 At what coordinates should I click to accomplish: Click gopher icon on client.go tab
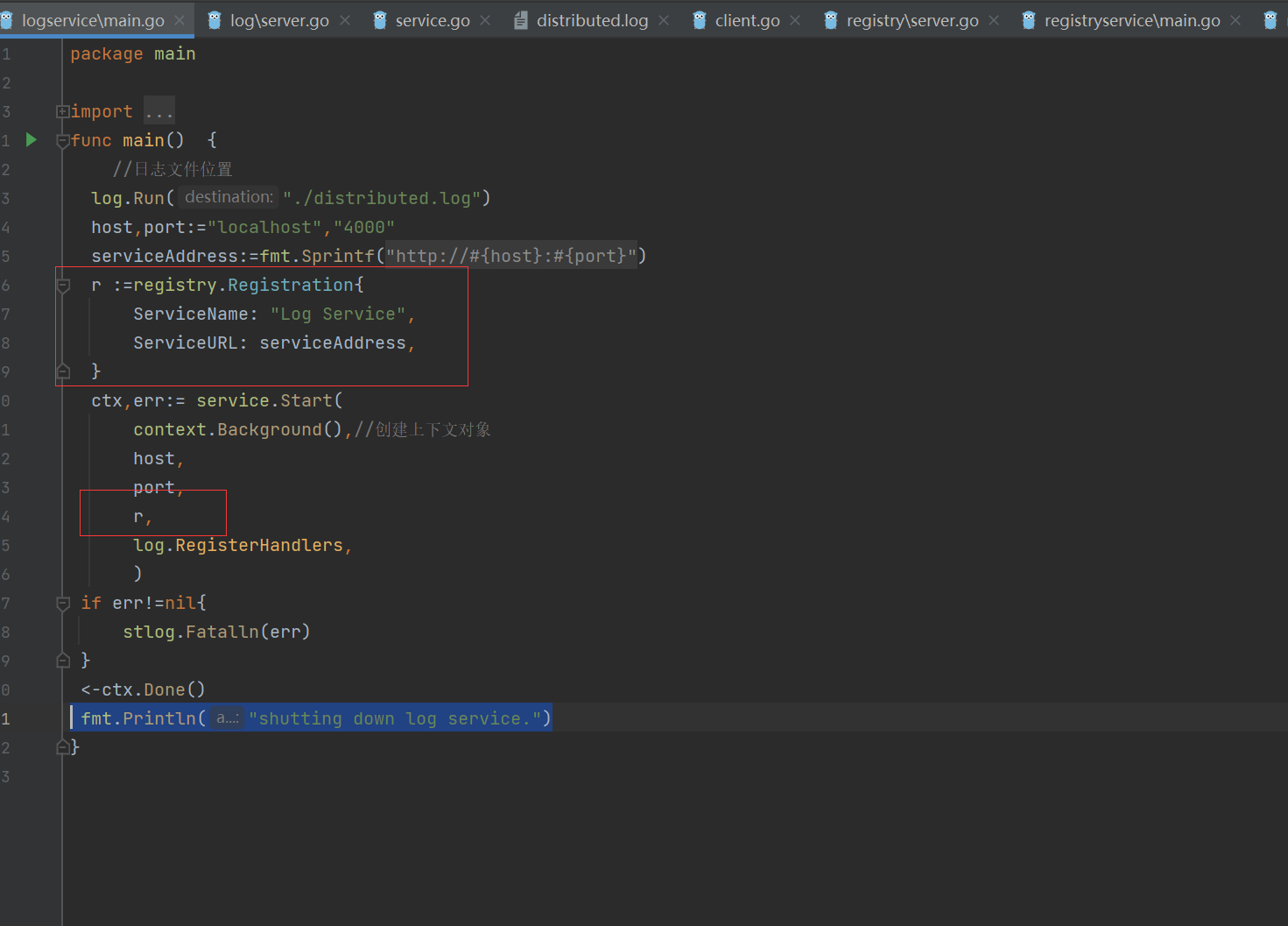pyautogui.click(x=700, y=20)
